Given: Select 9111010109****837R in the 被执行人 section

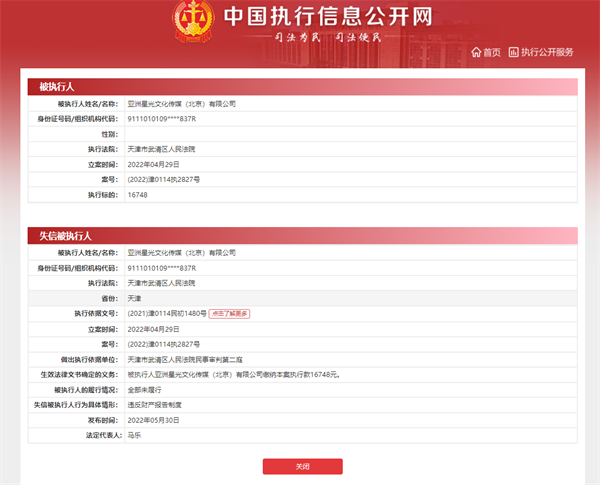Looking at the screenshot, I should [x=162, y=119].
